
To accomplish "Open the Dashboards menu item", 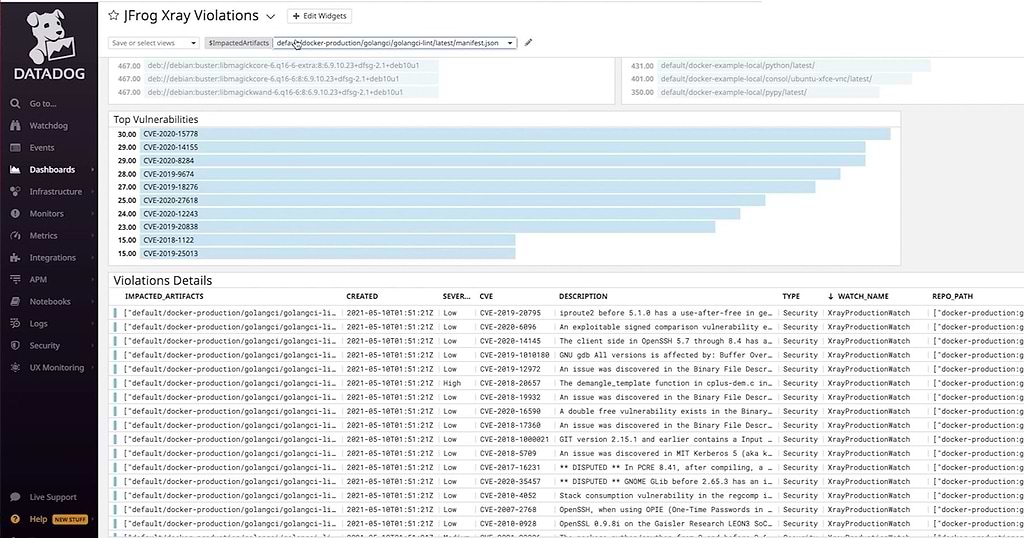I will 52,170.
